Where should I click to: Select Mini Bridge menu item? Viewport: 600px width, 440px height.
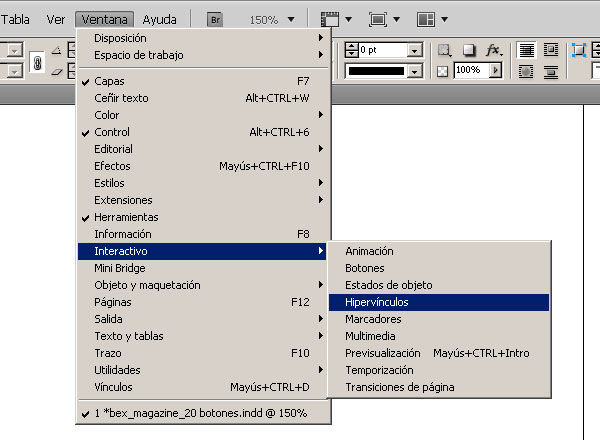point(202,268)
